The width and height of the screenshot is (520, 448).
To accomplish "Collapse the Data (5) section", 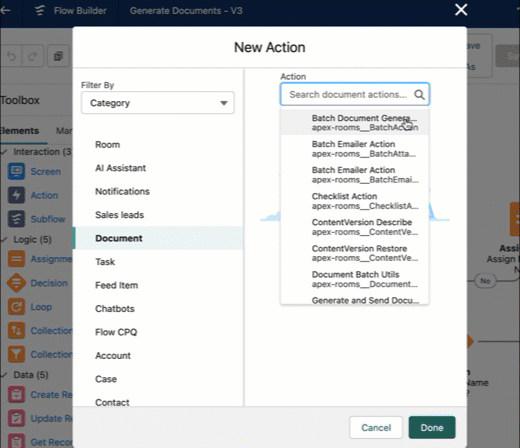I will coord(4,375).
